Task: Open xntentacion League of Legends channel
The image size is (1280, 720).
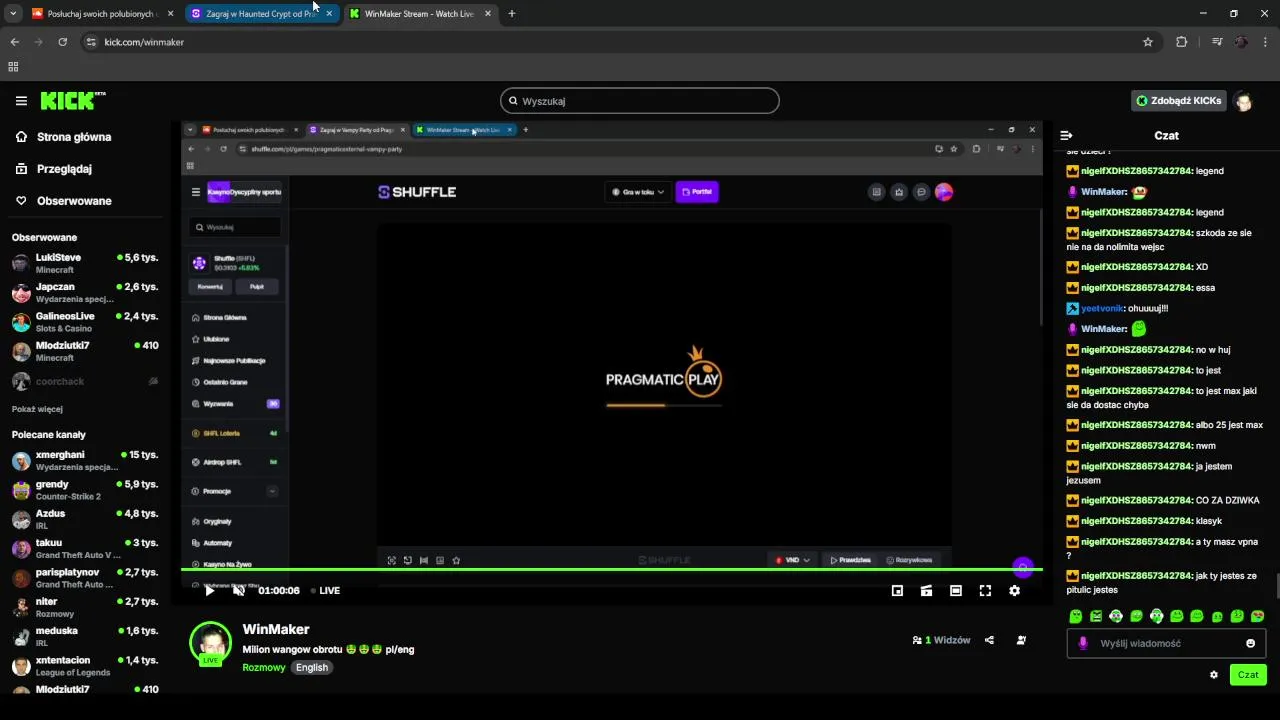Action: coord(85,666)
